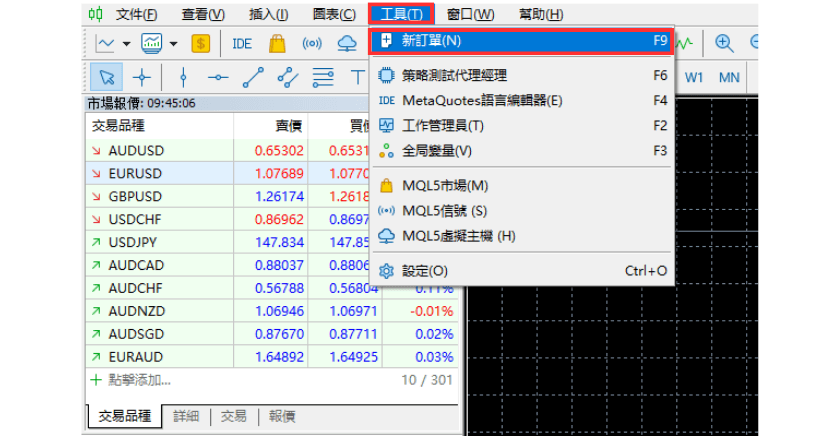Click the gold dollar sign toolbar icon
This screenshot has height=436, width=840.
(x=201, y=43)
